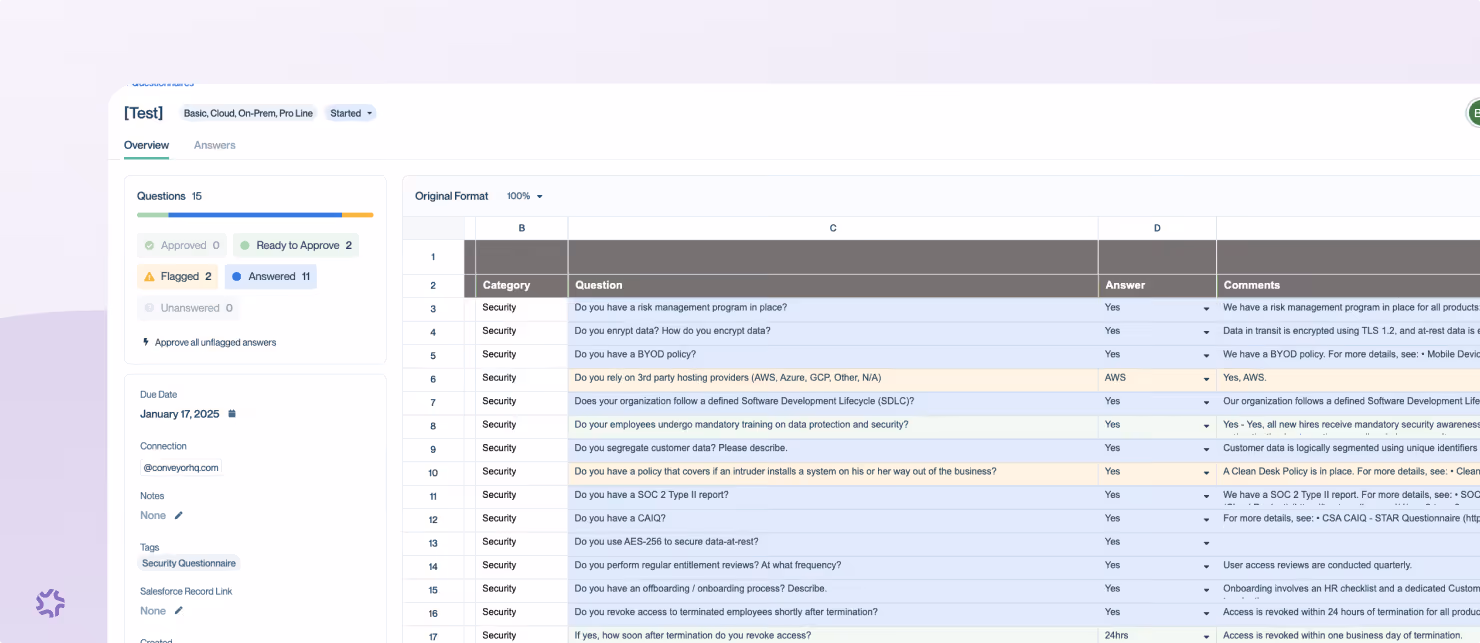
Task: Edit Salesforce Record Link pencil icon
Action: 179,610
